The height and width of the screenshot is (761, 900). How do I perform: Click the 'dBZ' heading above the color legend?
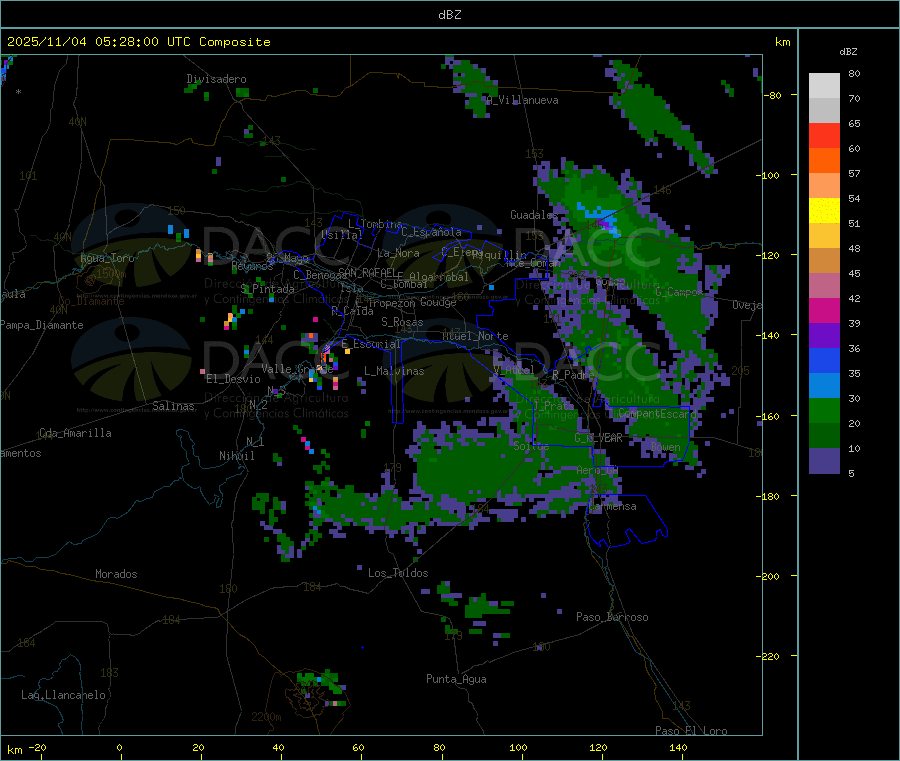(848, 52)
